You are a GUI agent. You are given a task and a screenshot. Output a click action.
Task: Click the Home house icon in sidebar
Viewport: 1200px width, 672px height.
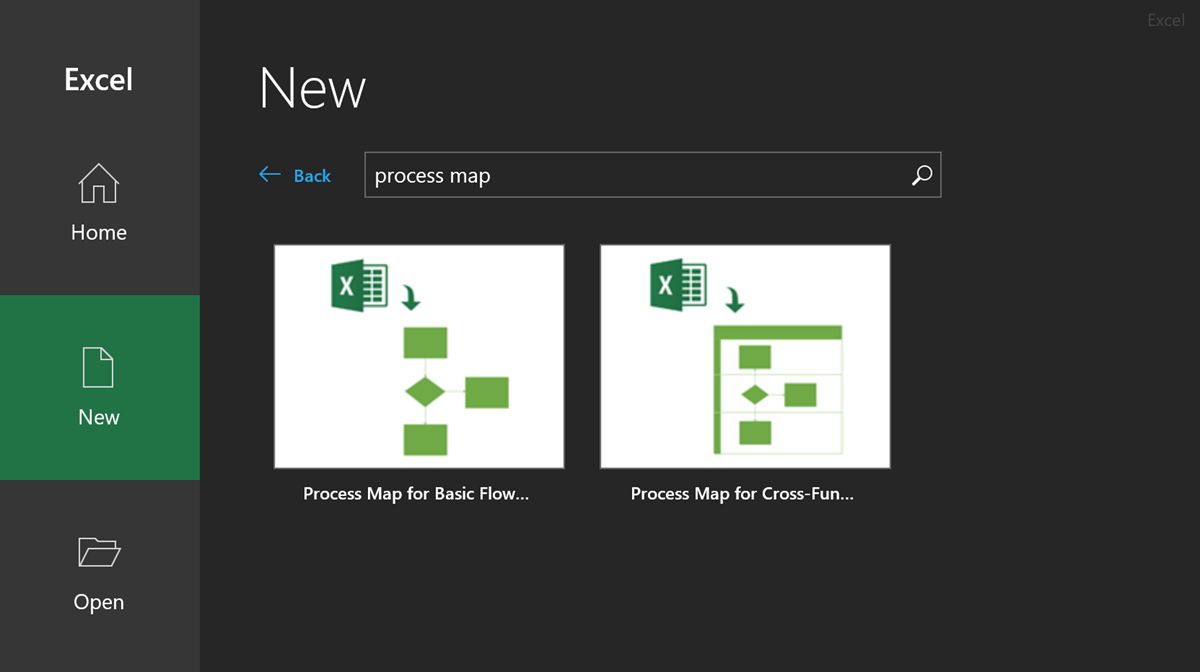point(99,183)
